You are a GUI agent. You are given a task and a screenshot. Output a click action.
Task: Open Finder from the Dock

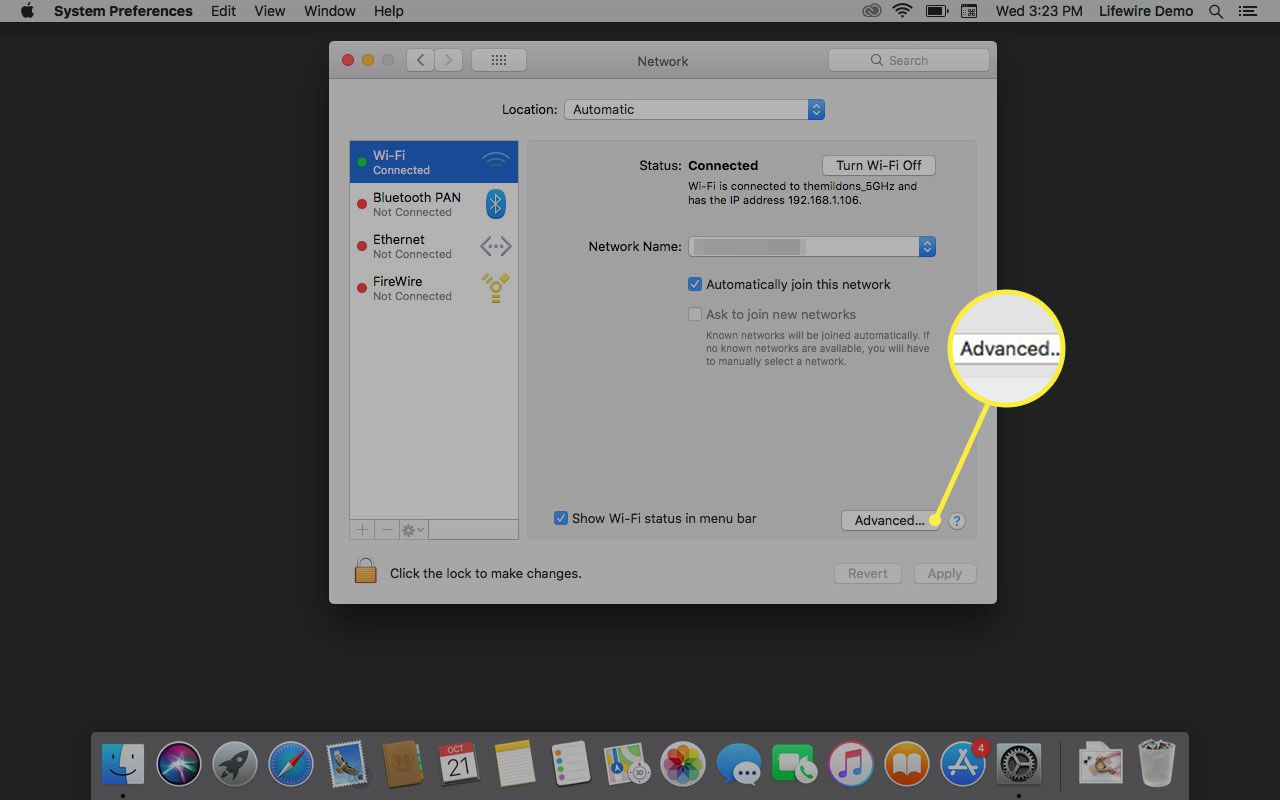pyautogui.click(x=123, y=765)
